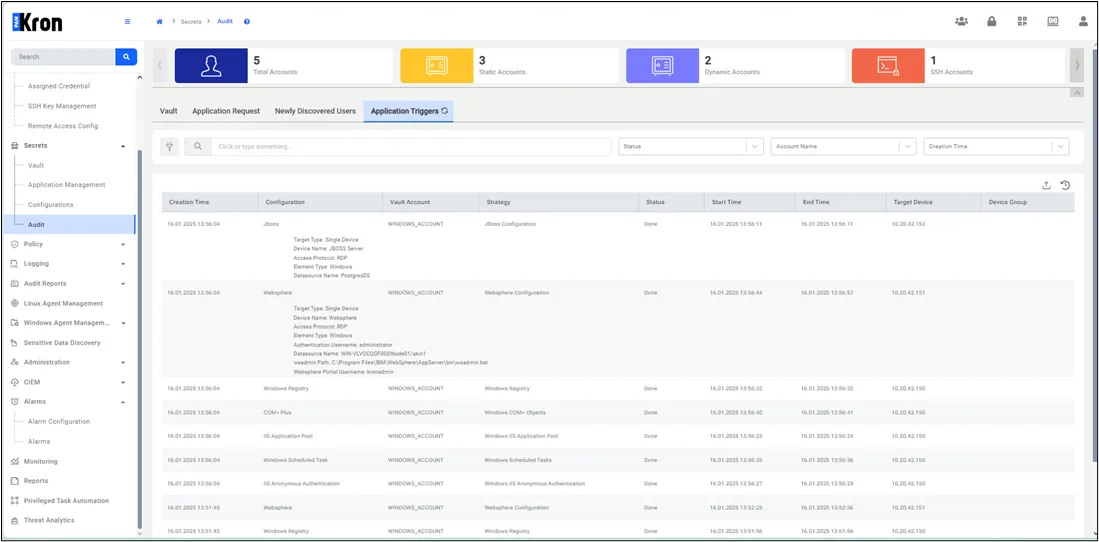Open the QR code icon
Viewport: 1099px width, 542px height.
(x=1023, y=21)
